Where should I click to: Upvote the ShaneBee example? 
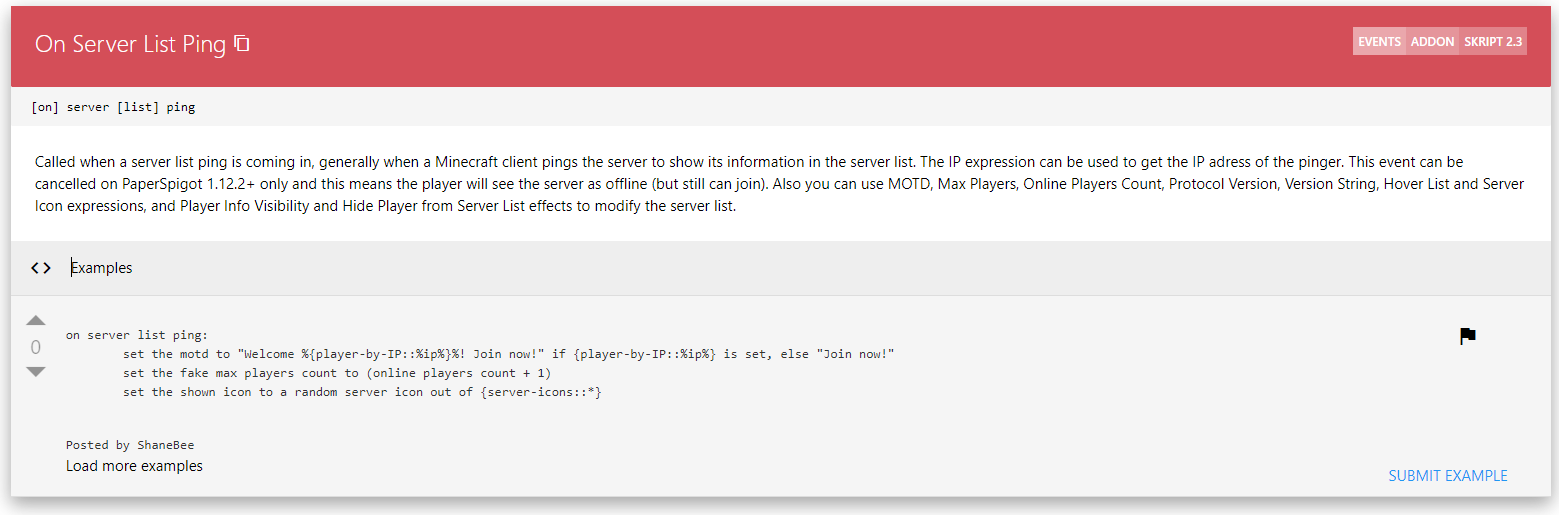coord(36,320)
